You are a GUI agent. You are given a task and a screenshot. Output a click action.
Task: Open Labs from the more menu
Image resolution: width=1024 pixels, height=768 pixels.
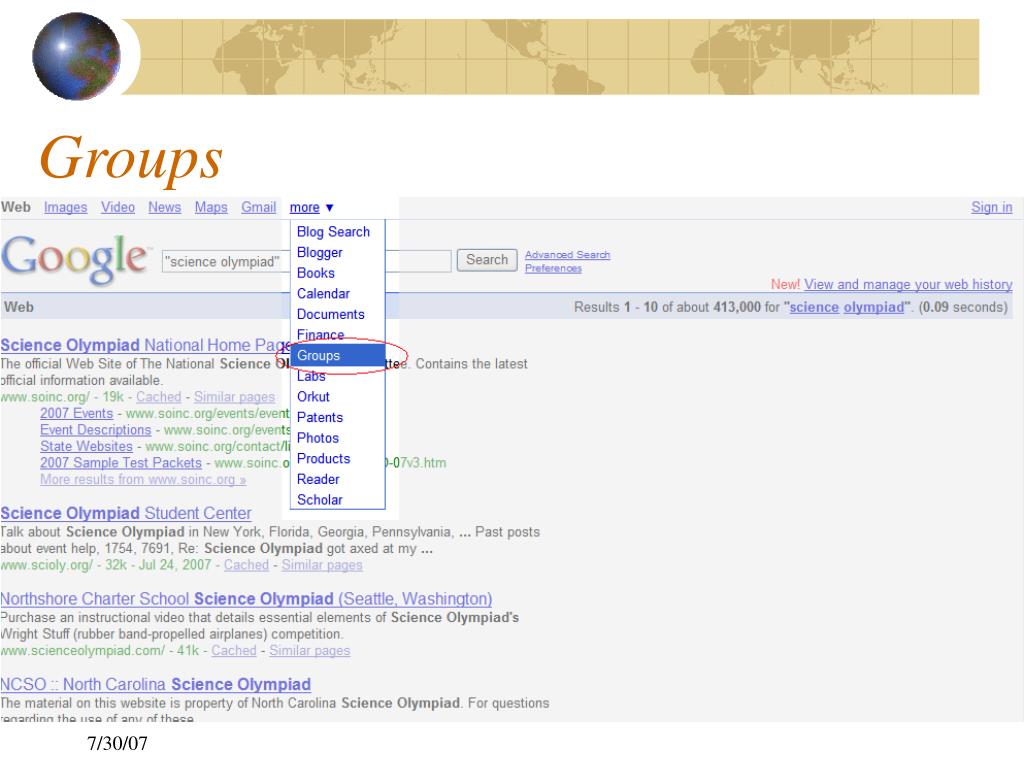tap(311, 376)
